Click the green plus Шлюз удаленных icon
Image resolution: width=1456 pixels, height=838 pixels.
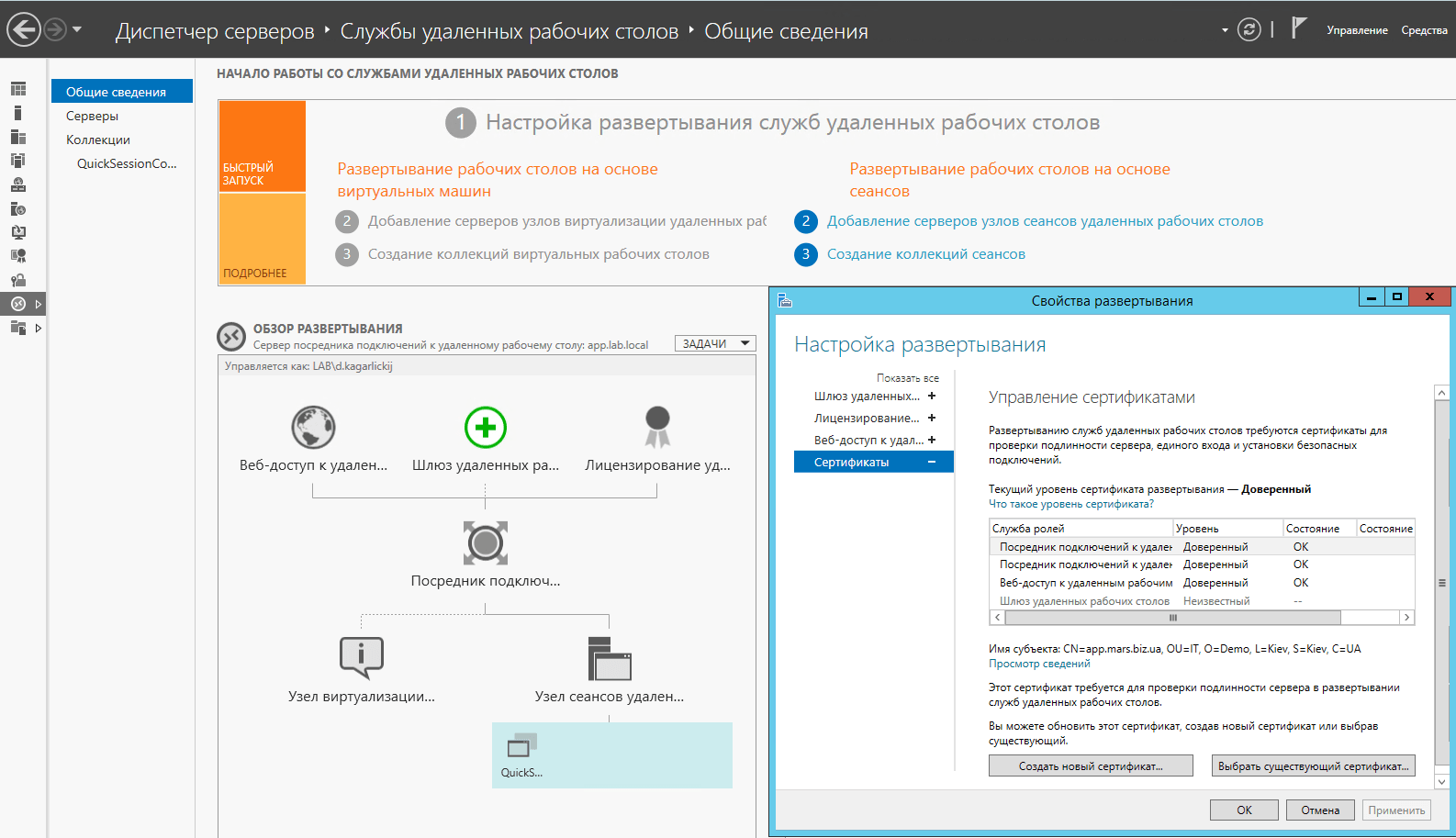486,428
